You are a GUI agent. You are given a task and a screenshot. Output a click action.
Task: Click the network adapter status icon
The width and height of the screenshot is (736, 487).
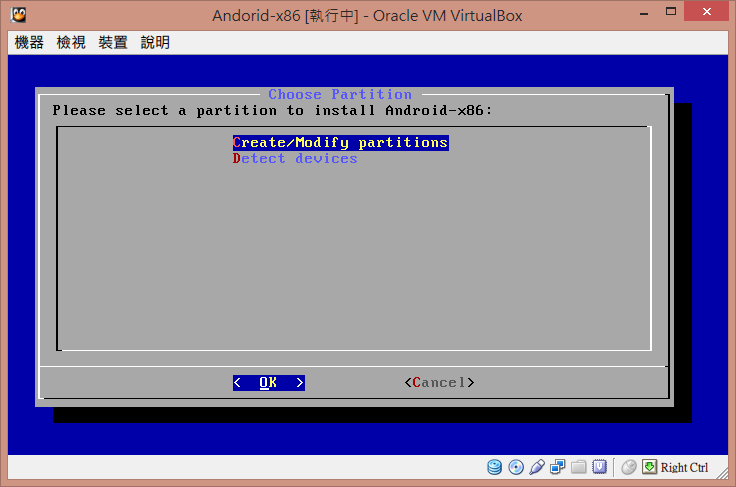coord(558,467)
